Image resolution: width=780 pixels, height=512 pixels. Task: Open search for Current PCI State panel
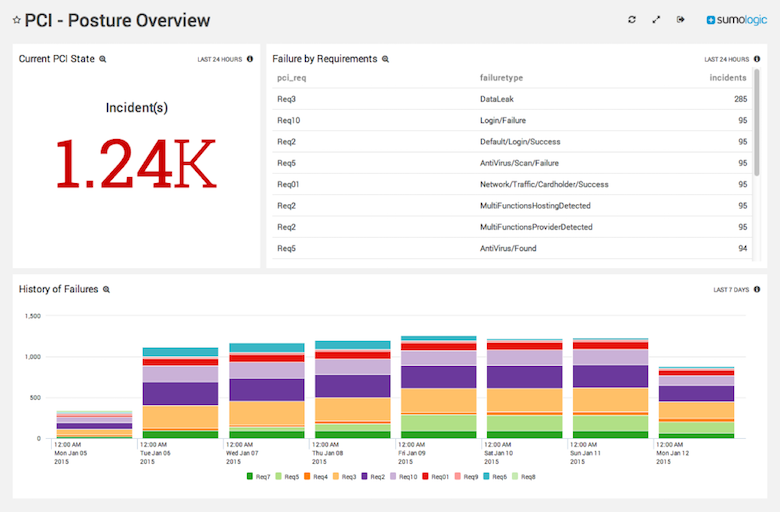click(102, 59)
